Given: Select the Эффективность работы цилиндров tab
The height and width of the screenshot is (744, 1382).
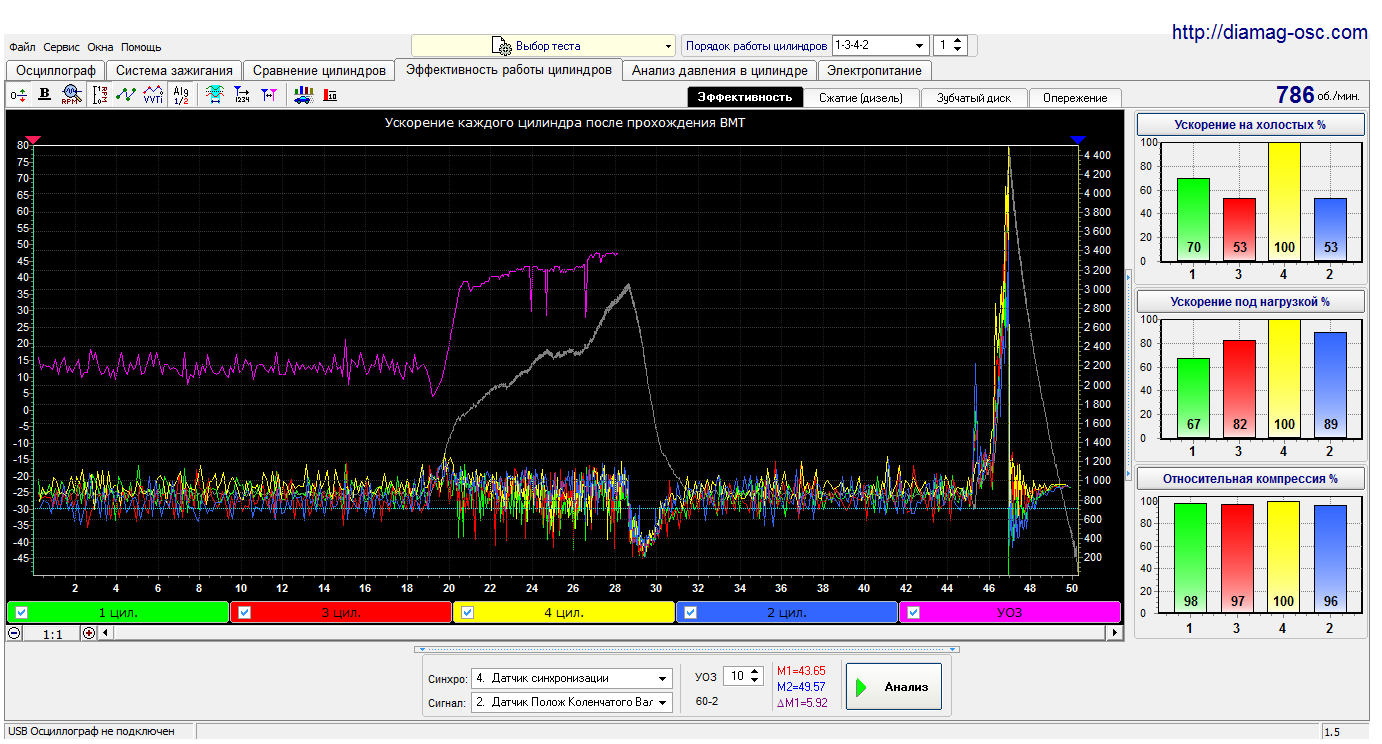Looking at the screenshot, I should (509, 70).
